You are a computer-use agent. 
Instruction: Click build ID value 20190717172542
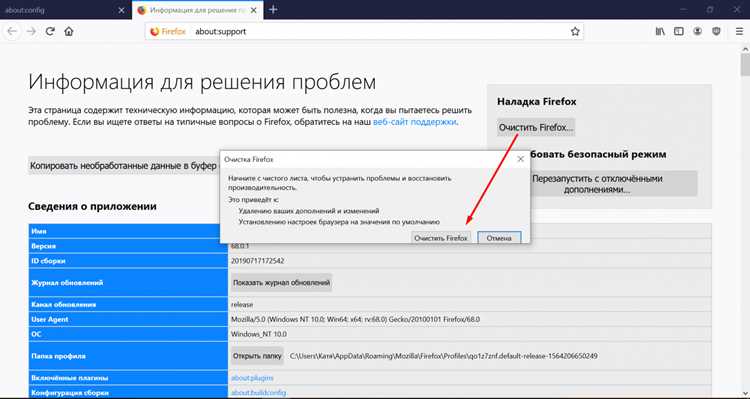(257, 261)
